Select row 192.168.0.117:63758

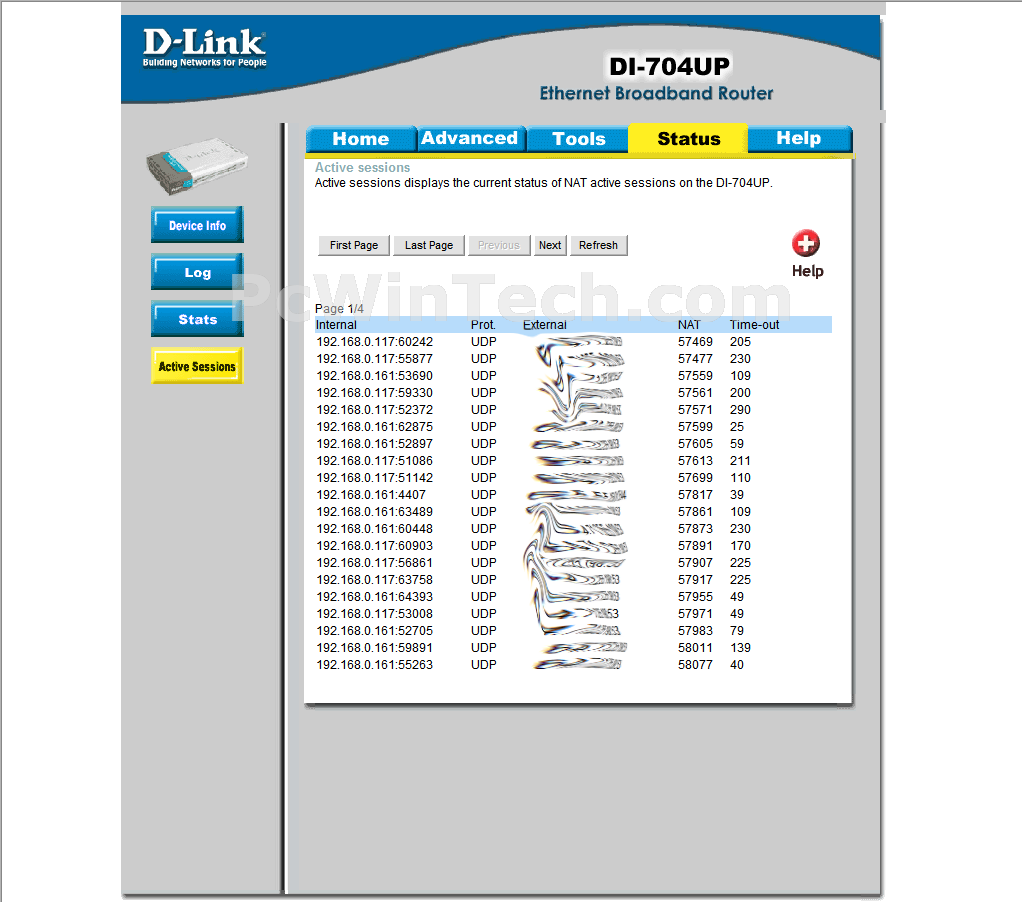[574, 579]
